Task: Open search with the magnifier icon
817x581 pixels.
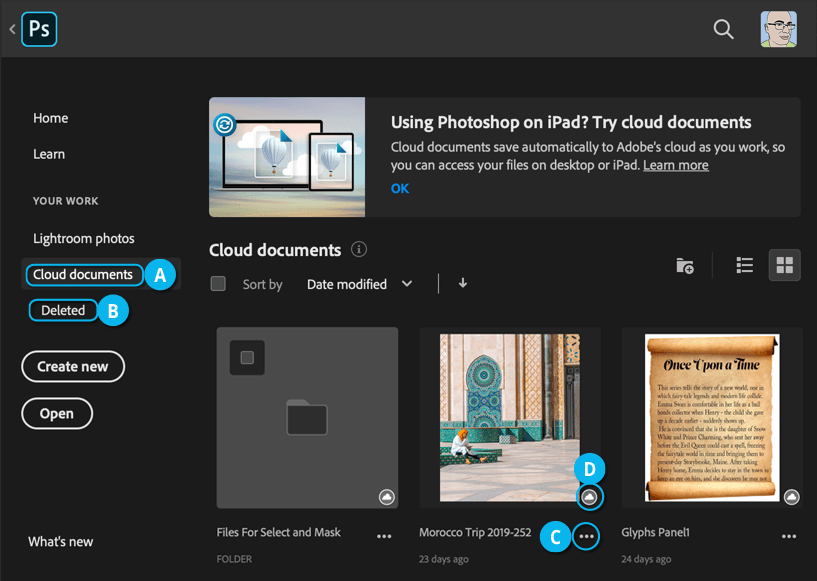Action: (x=723, y=29)
